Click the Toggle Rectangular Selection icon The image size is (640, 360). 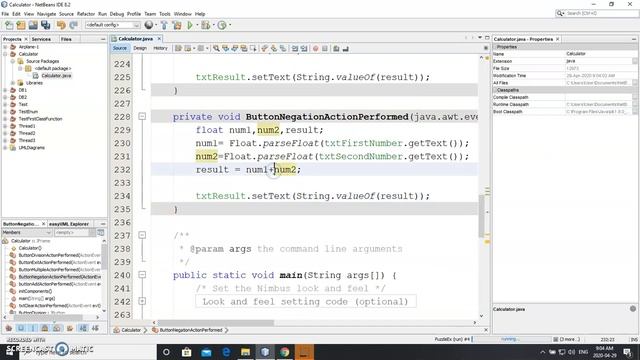point(253,49)
